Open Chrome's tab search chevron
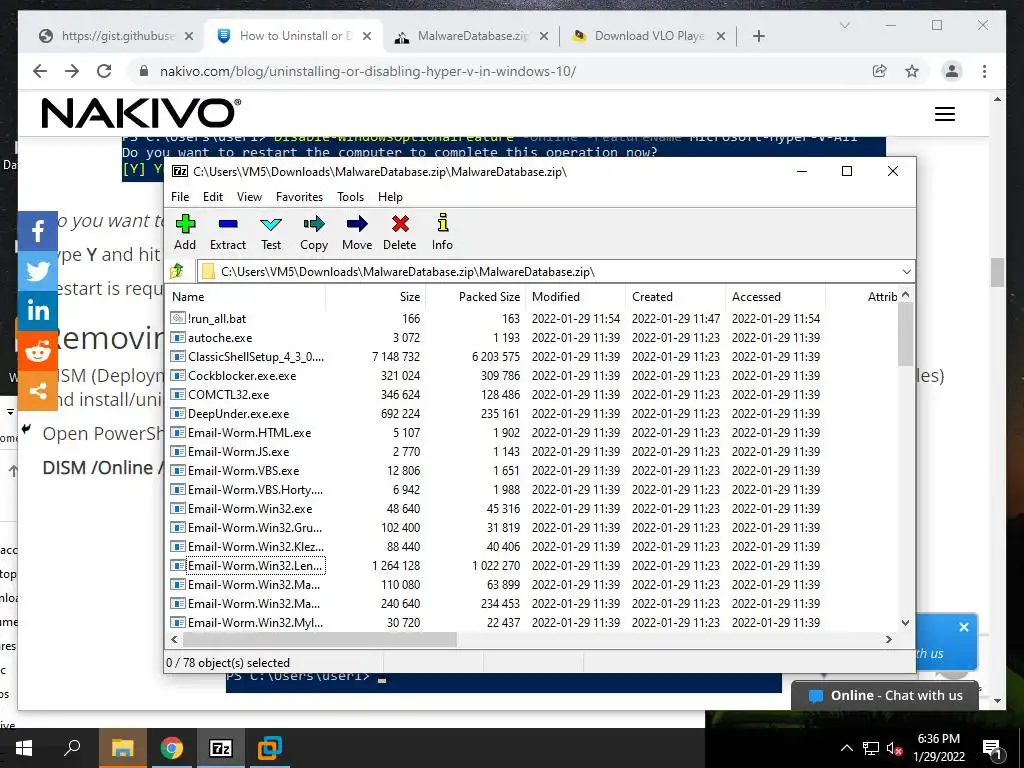Viewport: 1024px width, 768px height. [844, 25]
